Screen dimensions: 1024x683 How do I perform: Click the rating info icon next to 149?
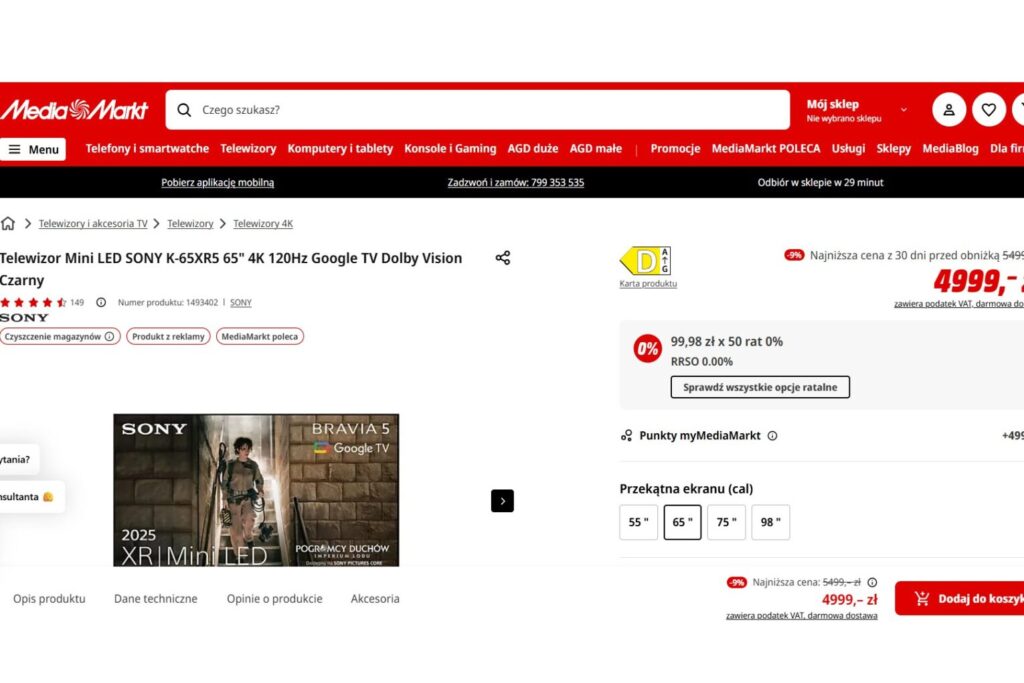point(101,302)
